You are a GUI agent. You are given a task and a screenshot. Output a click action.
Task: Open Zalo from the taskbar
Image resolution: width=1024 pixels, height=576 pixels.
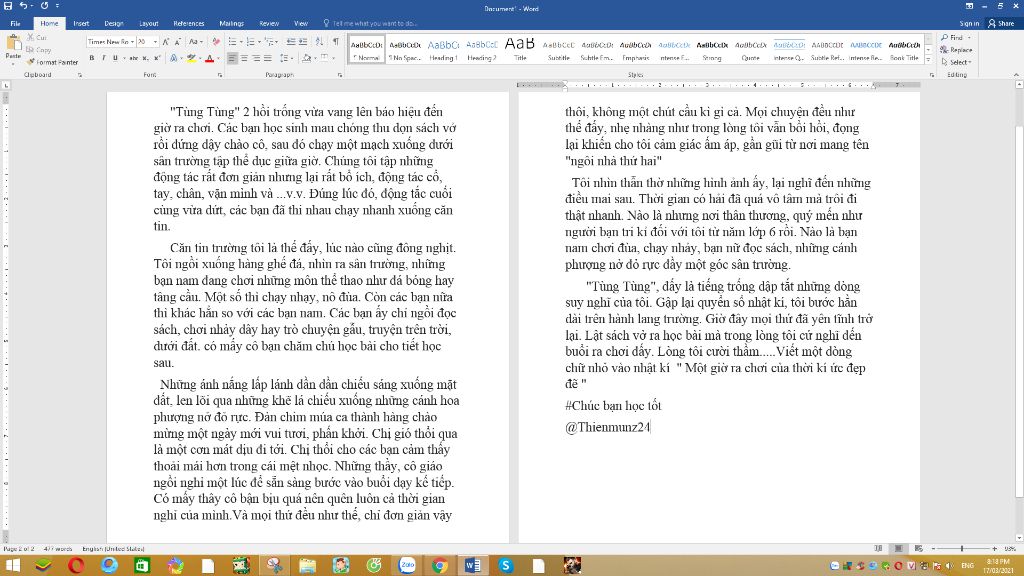tap(407, 565)
